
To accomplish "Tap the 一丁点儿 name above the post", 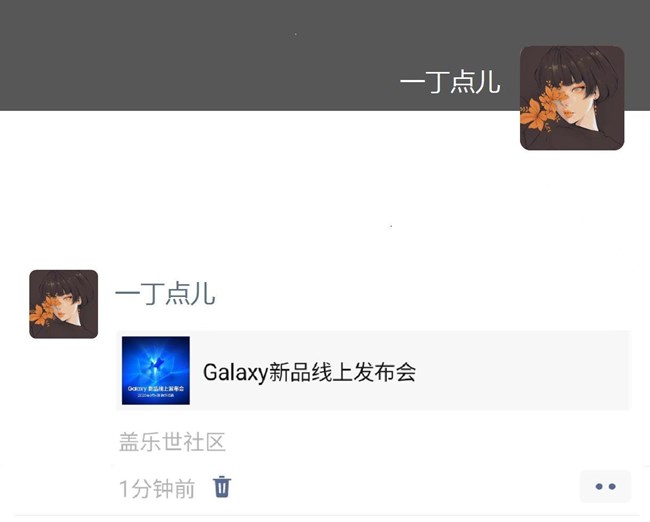I will 165,293.
